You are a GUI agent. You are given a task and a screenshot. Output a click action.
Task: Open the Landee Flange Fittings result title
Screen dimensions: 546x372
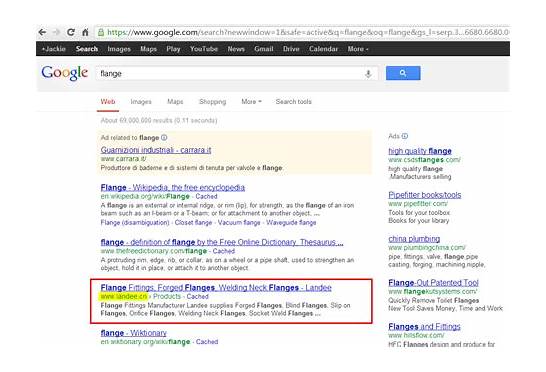(216, 288)
